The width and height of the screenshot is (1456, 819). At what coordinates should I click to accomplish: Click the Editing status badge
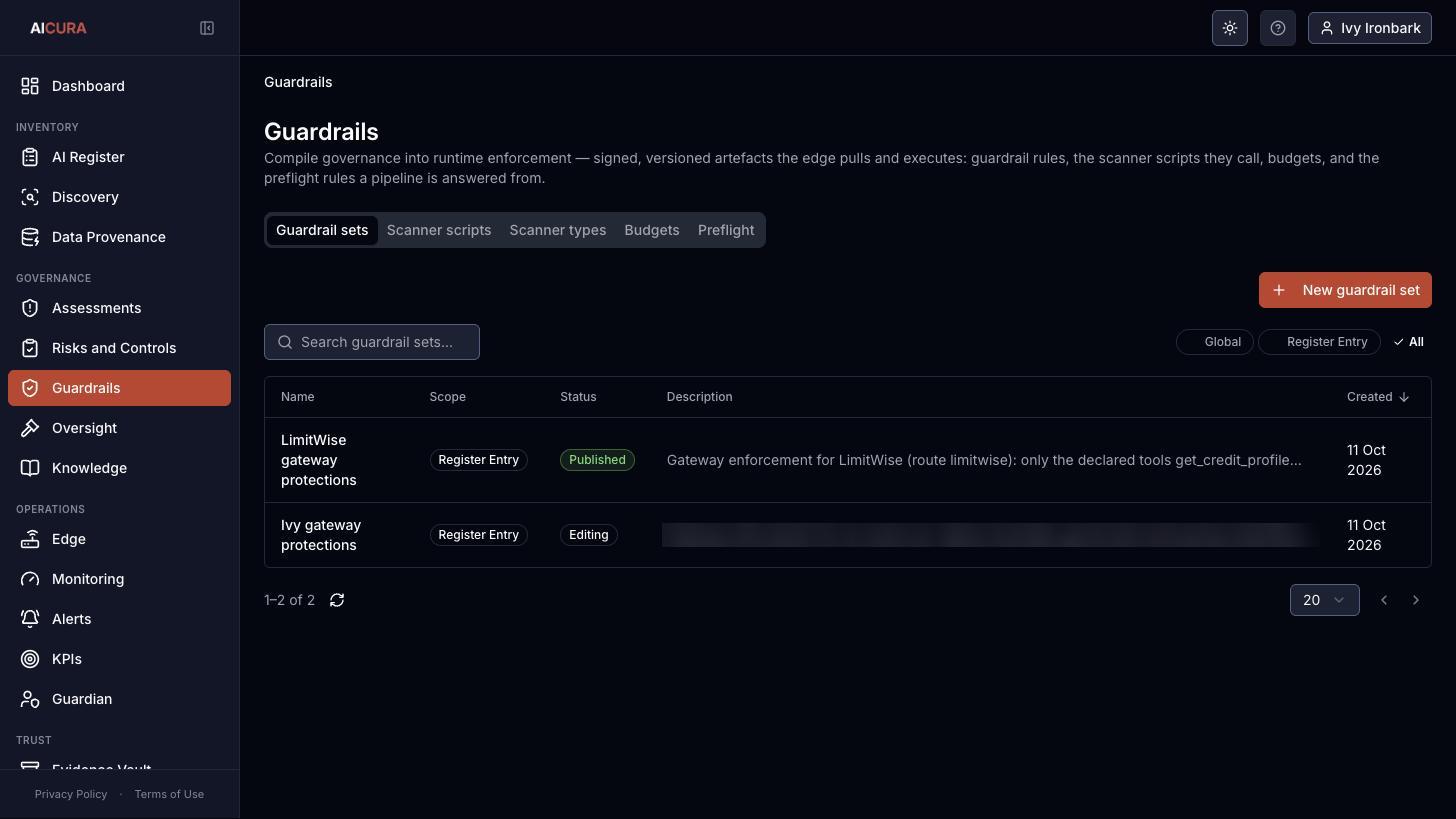(x=589, y=535)
